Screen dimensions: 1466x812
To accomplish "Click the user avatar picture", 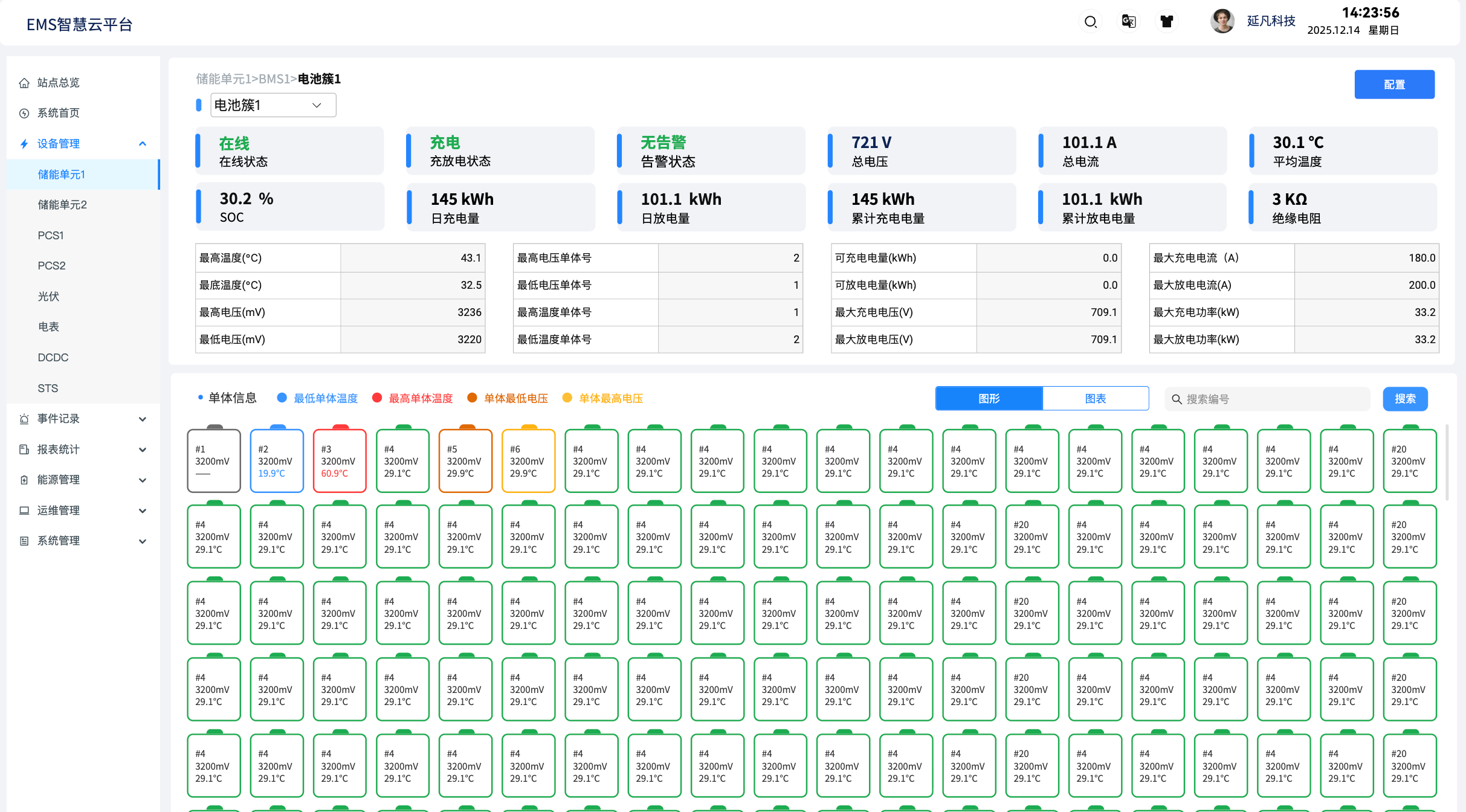I will 1222,21.
